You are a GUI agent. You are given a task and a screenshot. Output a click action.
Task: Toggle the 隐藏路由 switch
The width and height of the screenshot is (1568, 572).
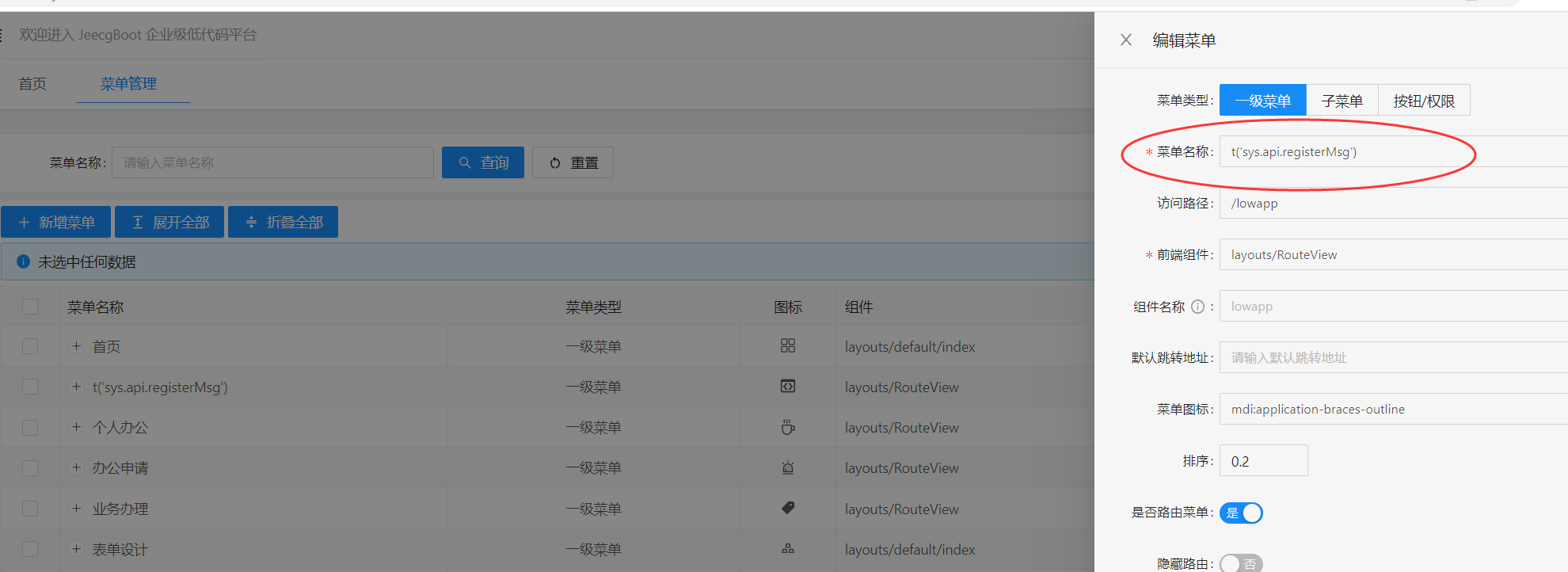tap(1241, 563)
